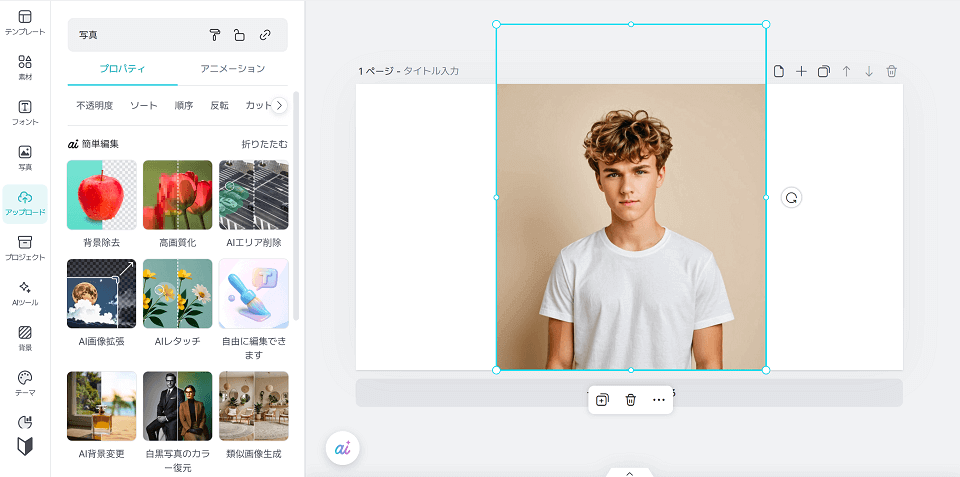Select the プロパティ tab
960x477 pixels.
point(122,69)
